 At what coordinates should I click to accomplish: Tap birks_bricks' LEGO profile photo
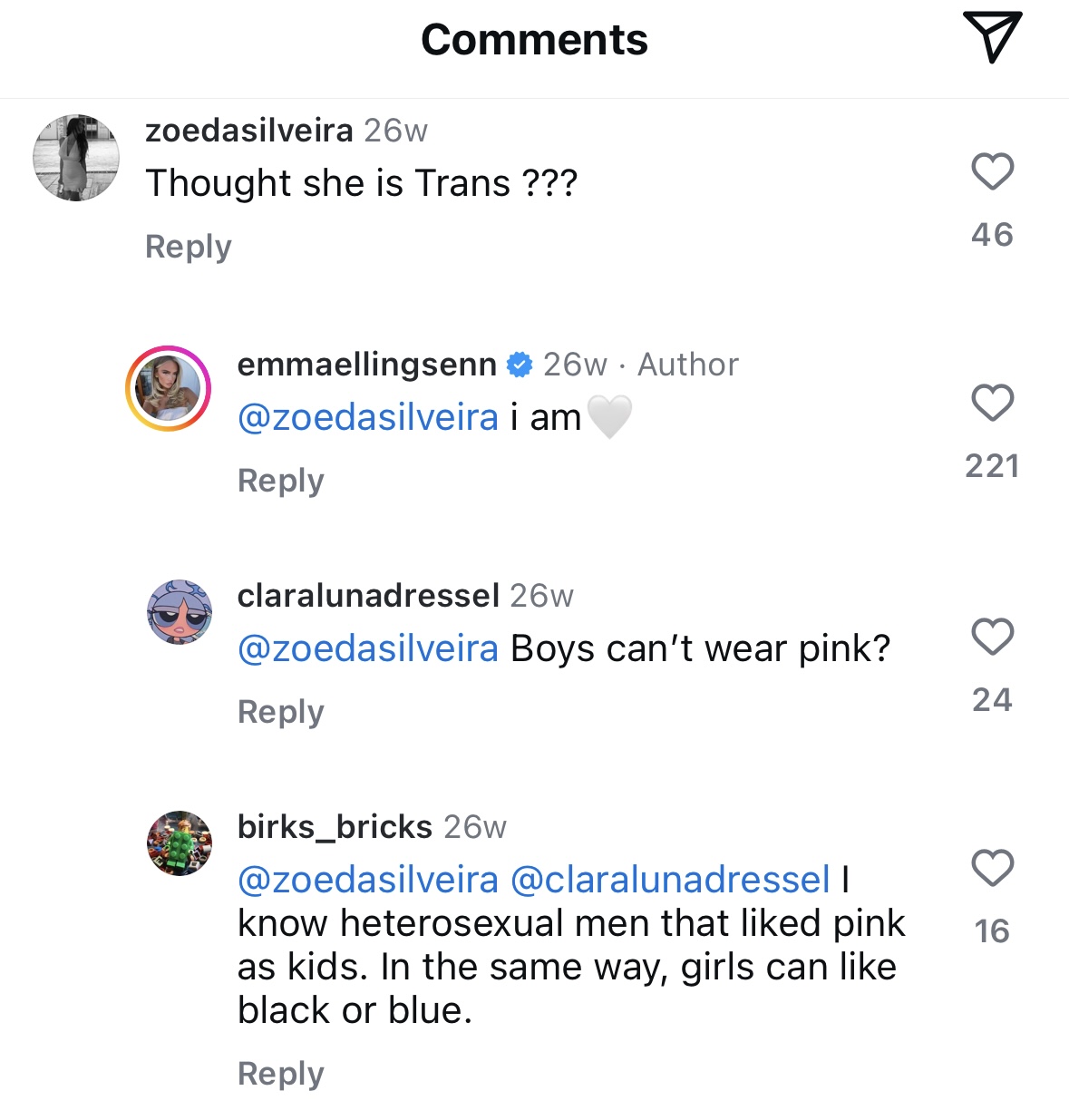click(x=180, y=843)
